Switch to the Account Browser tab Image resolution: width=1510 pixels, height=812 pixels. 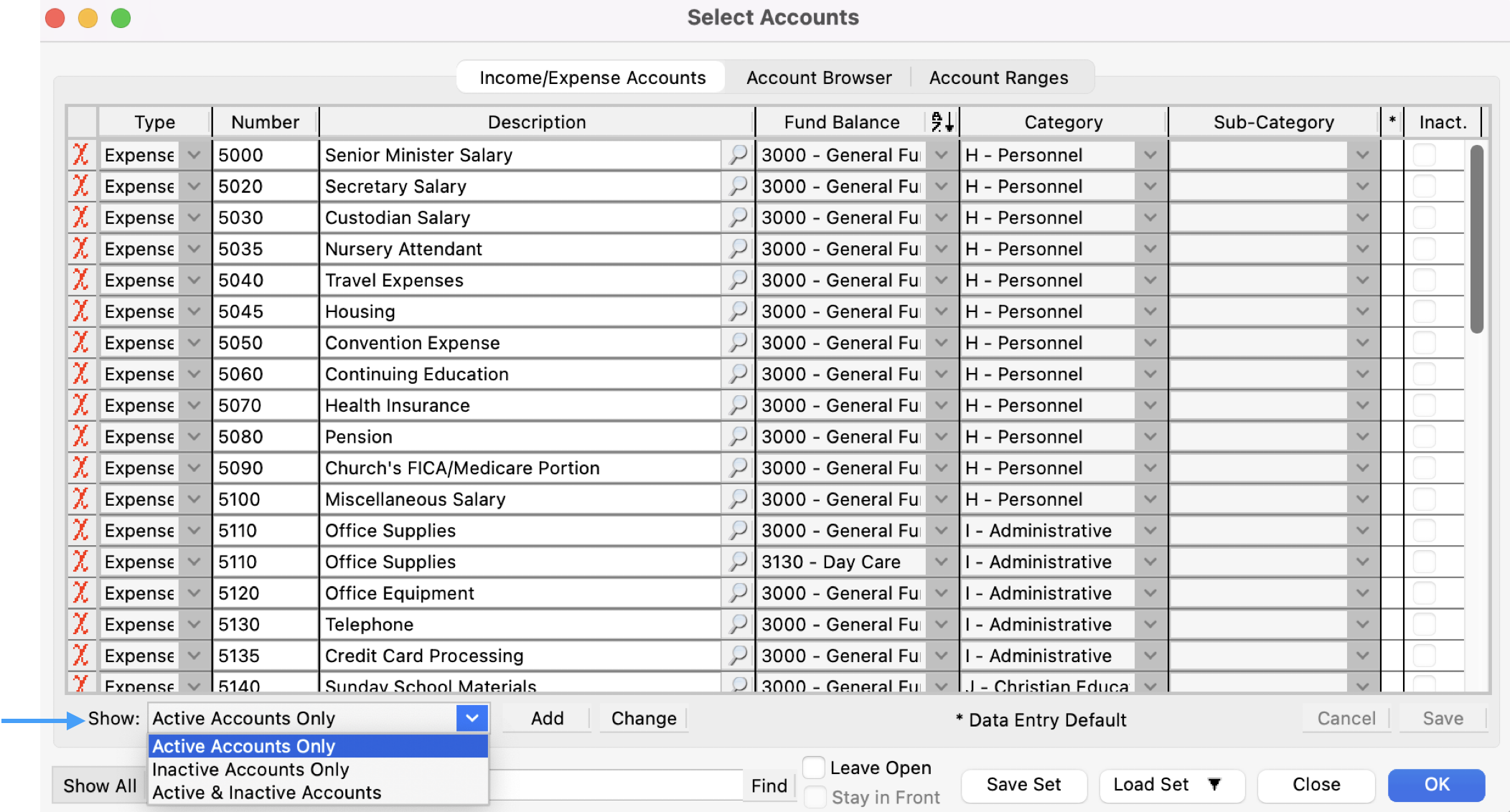(818, 77)
